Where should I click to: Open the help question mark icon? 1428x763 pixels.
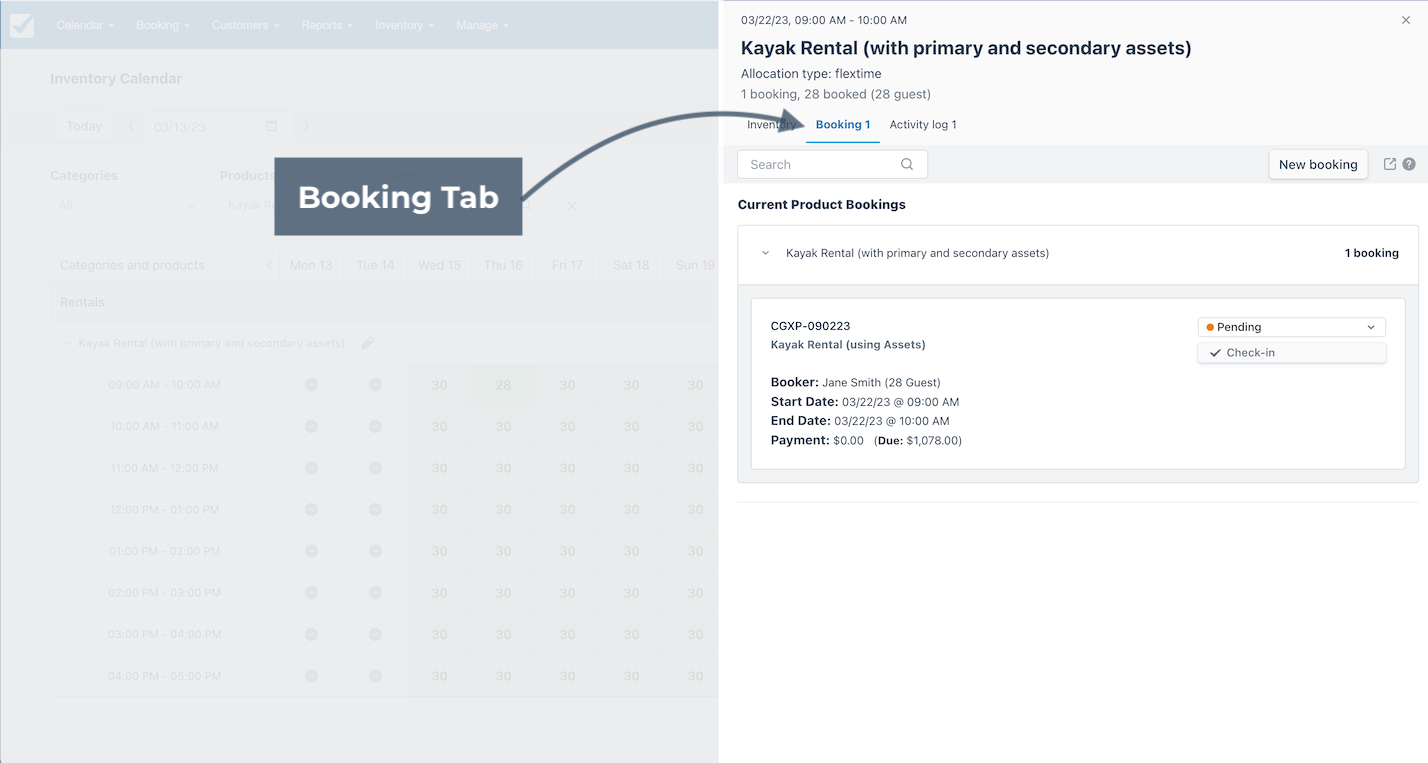[1409, 164]
